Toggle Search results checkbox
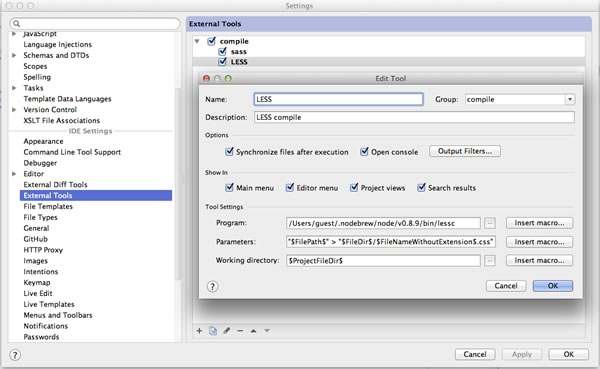Image resolution: width=600 pixels, height=369 pixels. 421,188
